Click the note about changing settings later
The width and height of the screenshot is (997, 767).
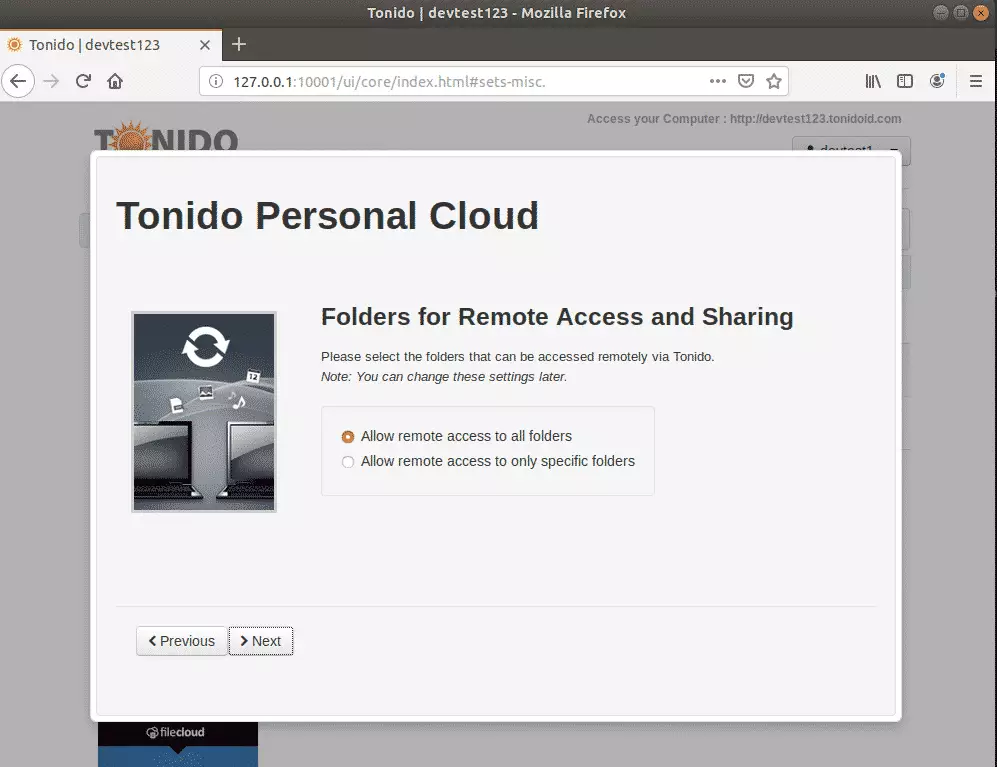(x=444, y=377)
